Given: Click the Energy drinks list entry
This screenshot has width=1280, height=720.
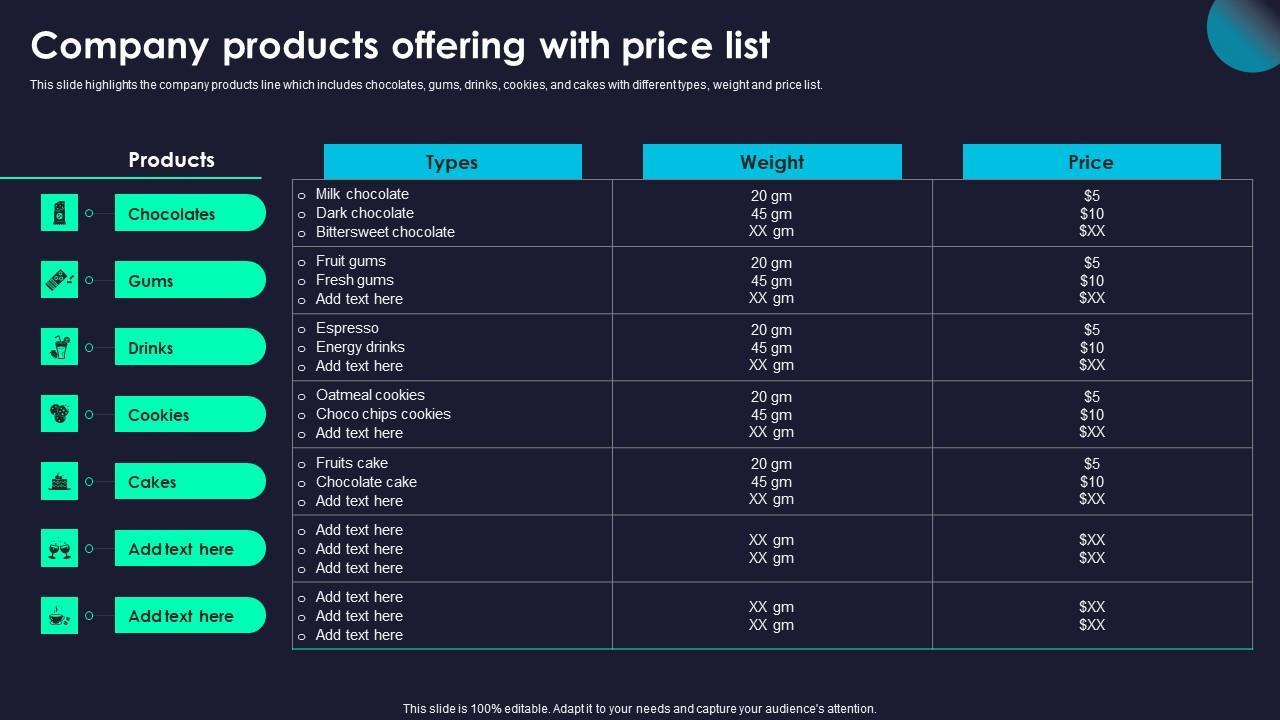Looking at the screenshot, I should (360, 347).
